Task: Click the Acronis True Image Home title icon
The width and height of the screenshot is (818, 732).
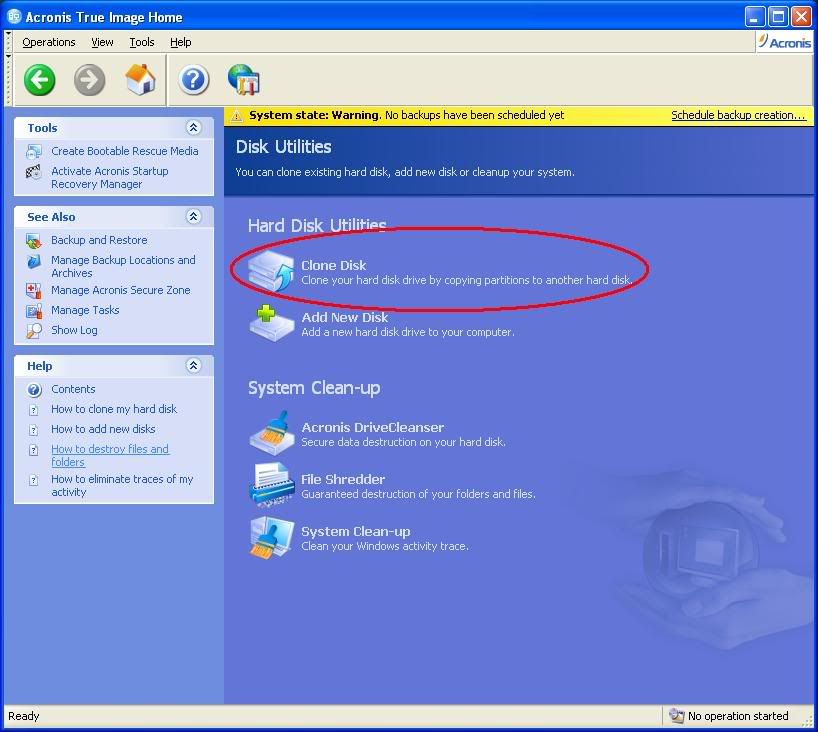Action: tap(14, 17)
